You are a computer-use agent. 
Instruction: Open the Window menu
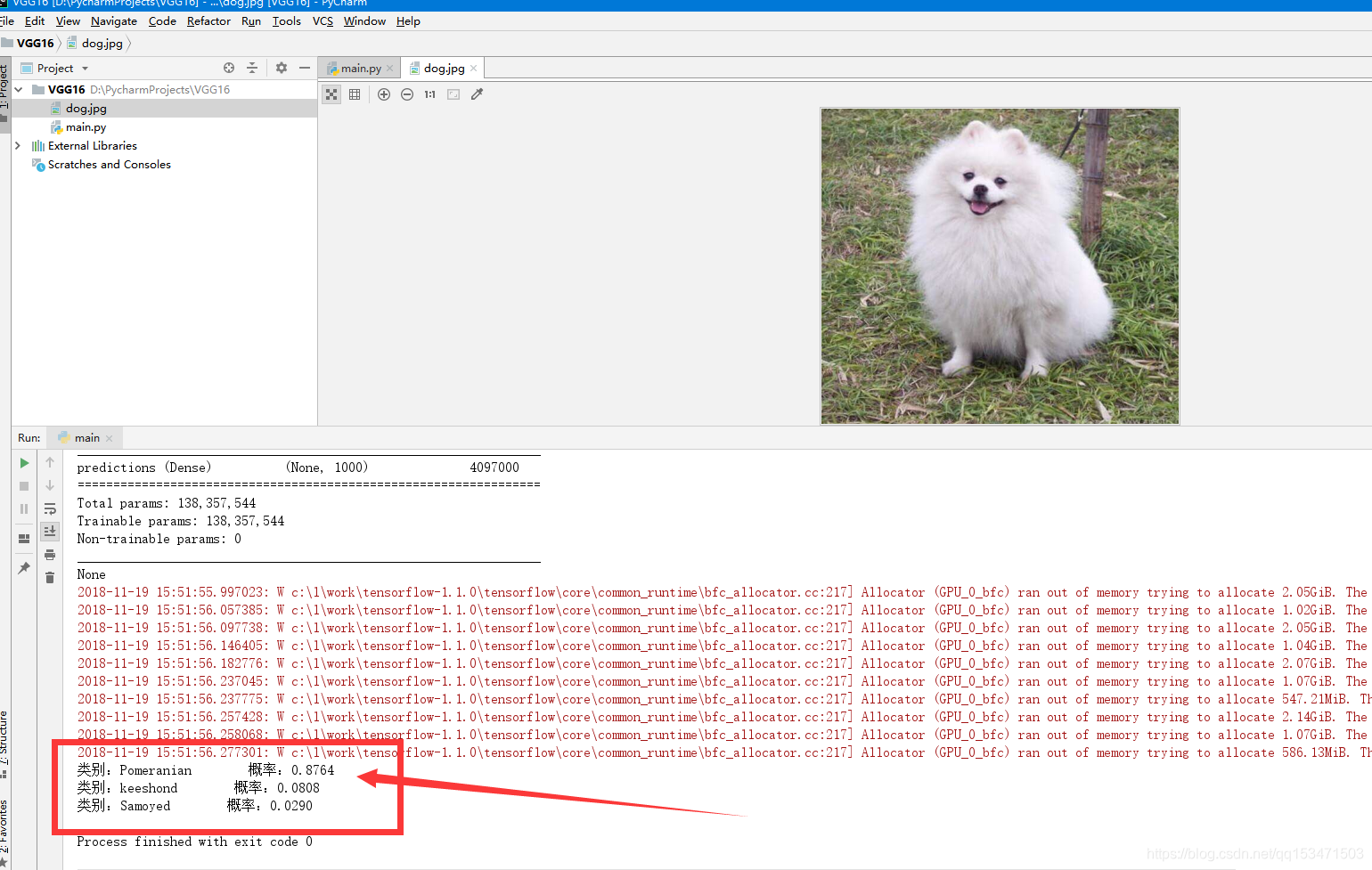[x=364, y=21]
